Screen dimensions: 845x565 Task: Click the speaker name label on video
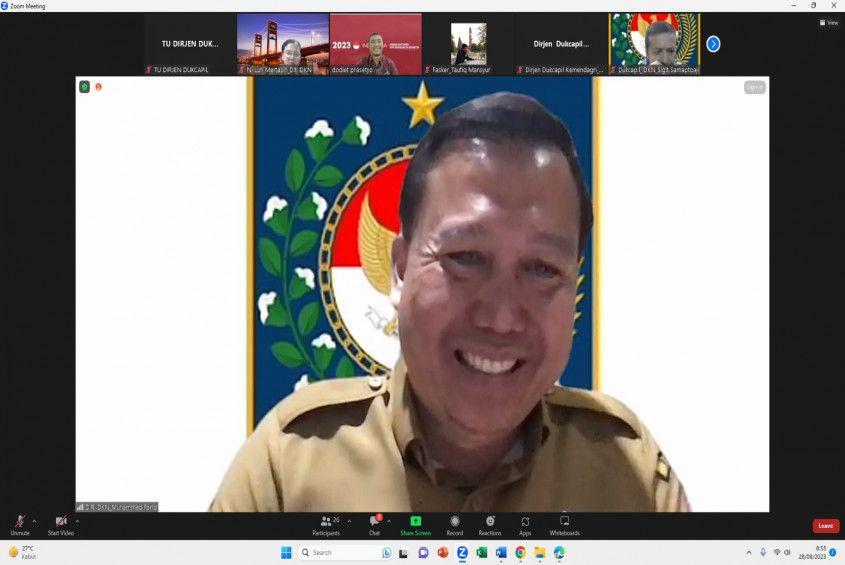(117, 507)
